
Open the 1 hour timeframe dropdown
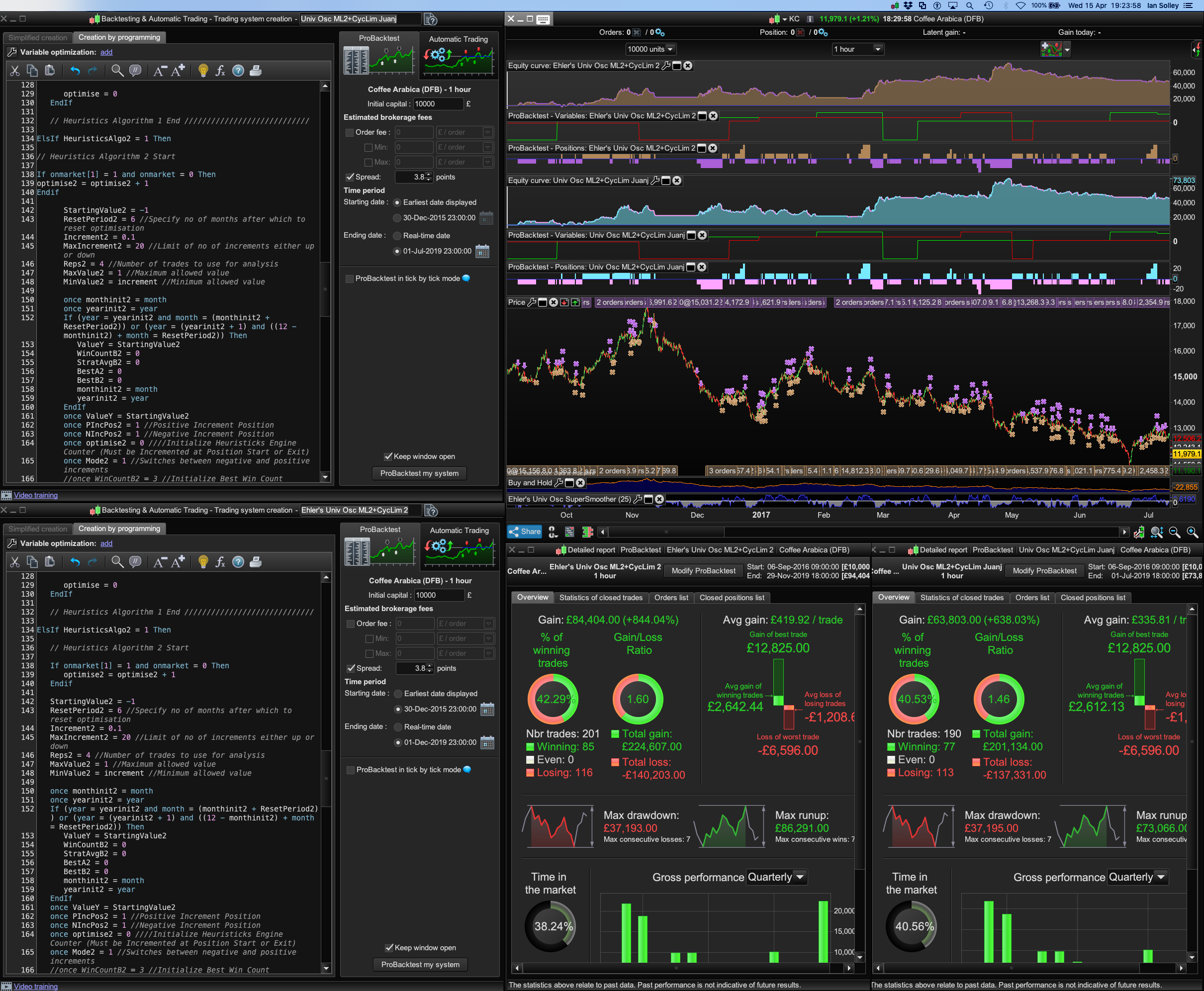[858, 49]
